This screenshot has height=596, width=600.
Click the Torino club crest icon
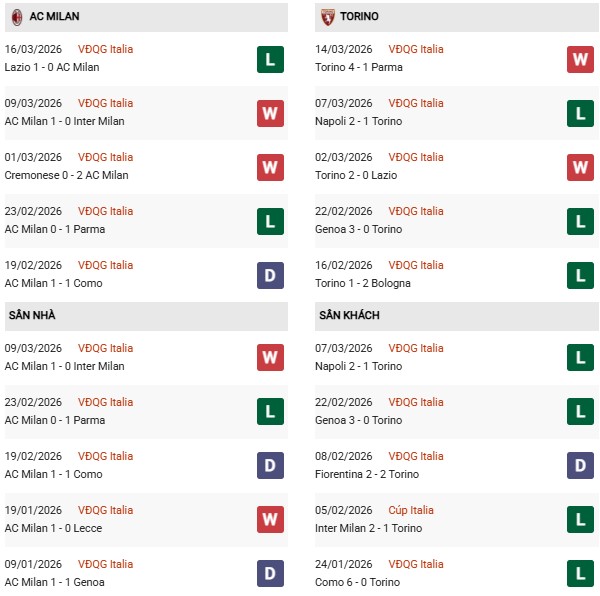(327, 17)
